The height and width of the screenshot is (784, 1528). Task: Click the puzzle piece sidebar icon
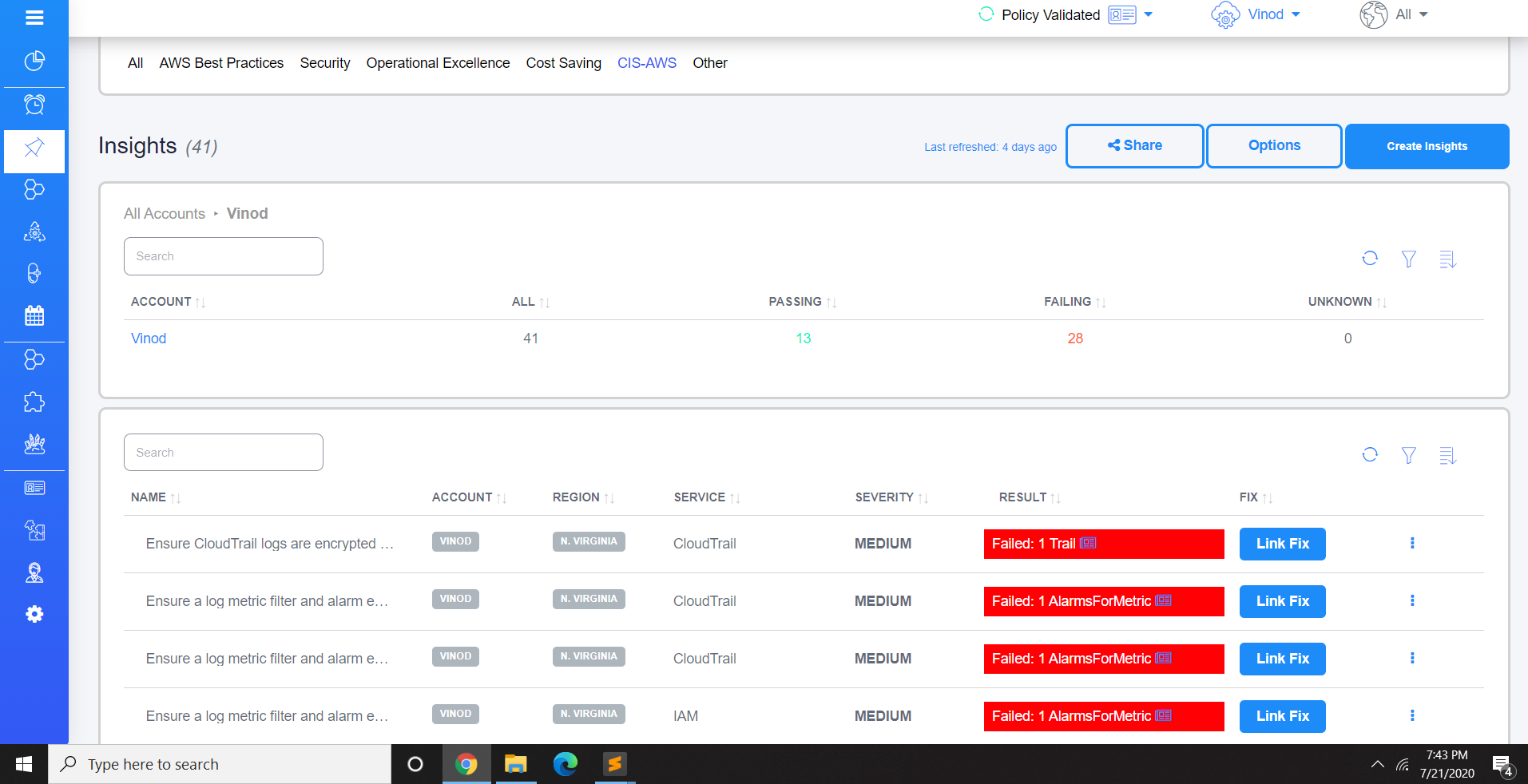(34, 402)
